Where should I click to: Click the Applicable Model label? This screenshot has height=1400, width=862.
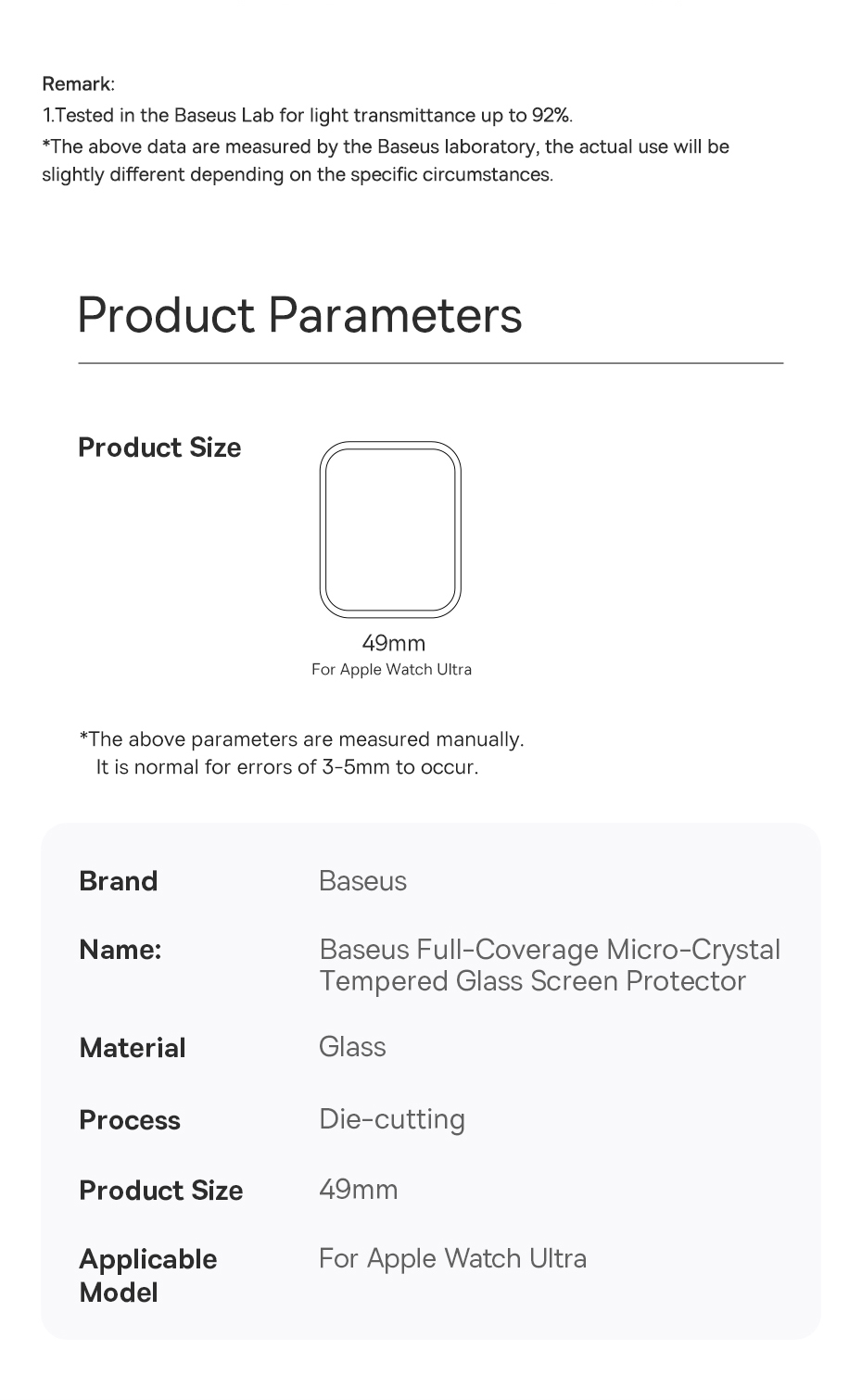[147, 1276]
